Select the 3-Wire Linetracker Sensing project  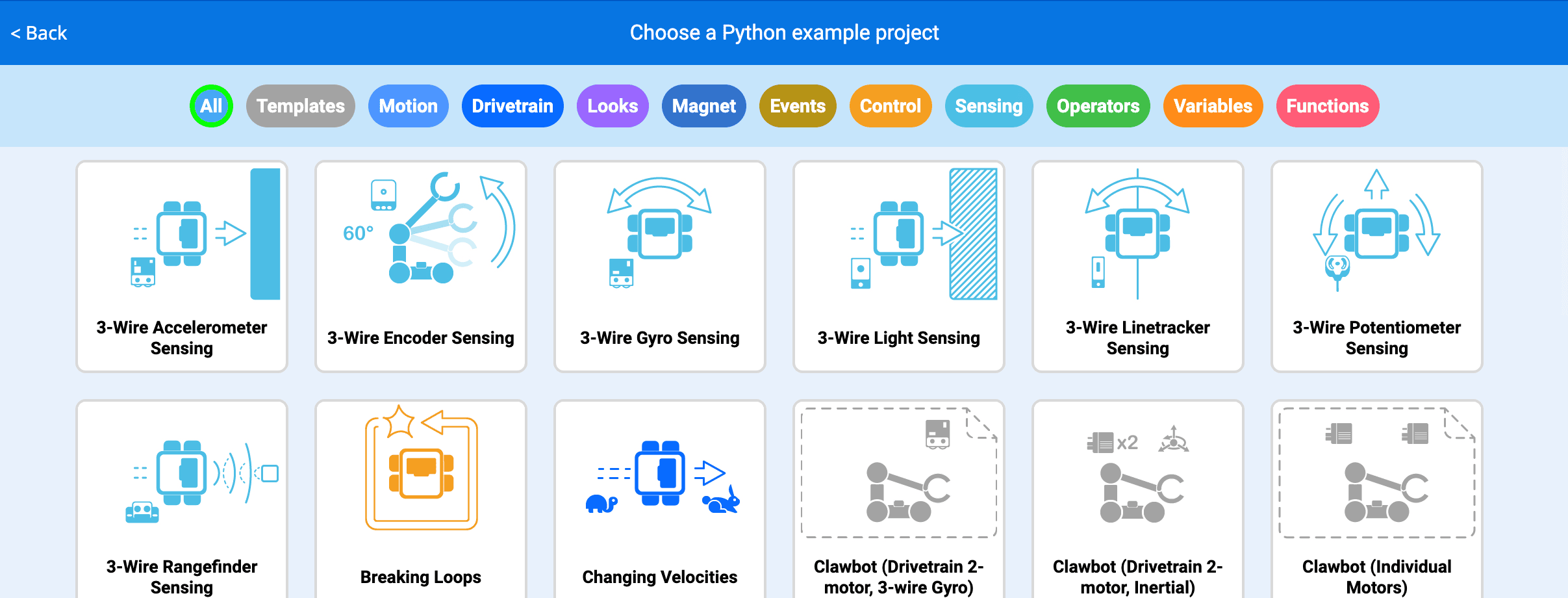1137,266
